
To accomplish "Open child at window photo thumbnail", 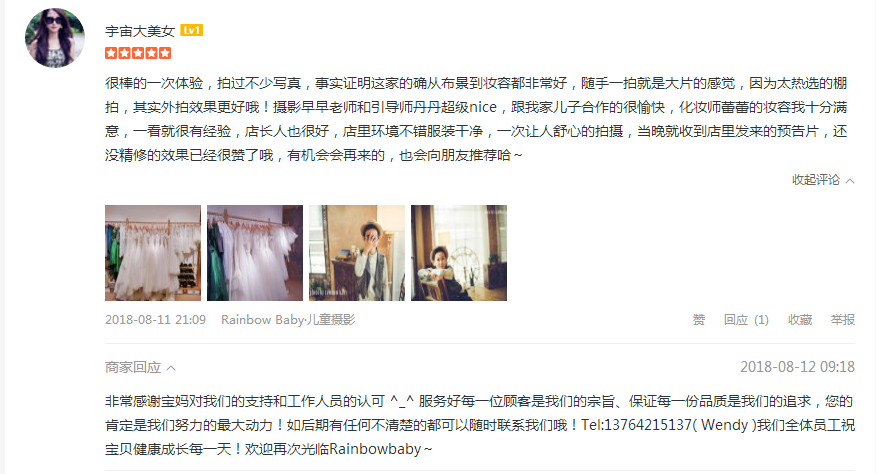I will (x=459, y=253).
